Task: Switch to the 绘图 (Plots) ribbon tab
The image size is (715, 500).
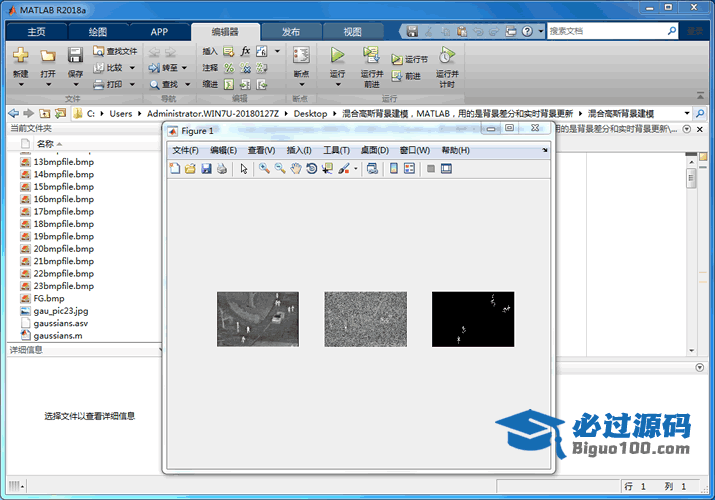Action: pos(97,32)
